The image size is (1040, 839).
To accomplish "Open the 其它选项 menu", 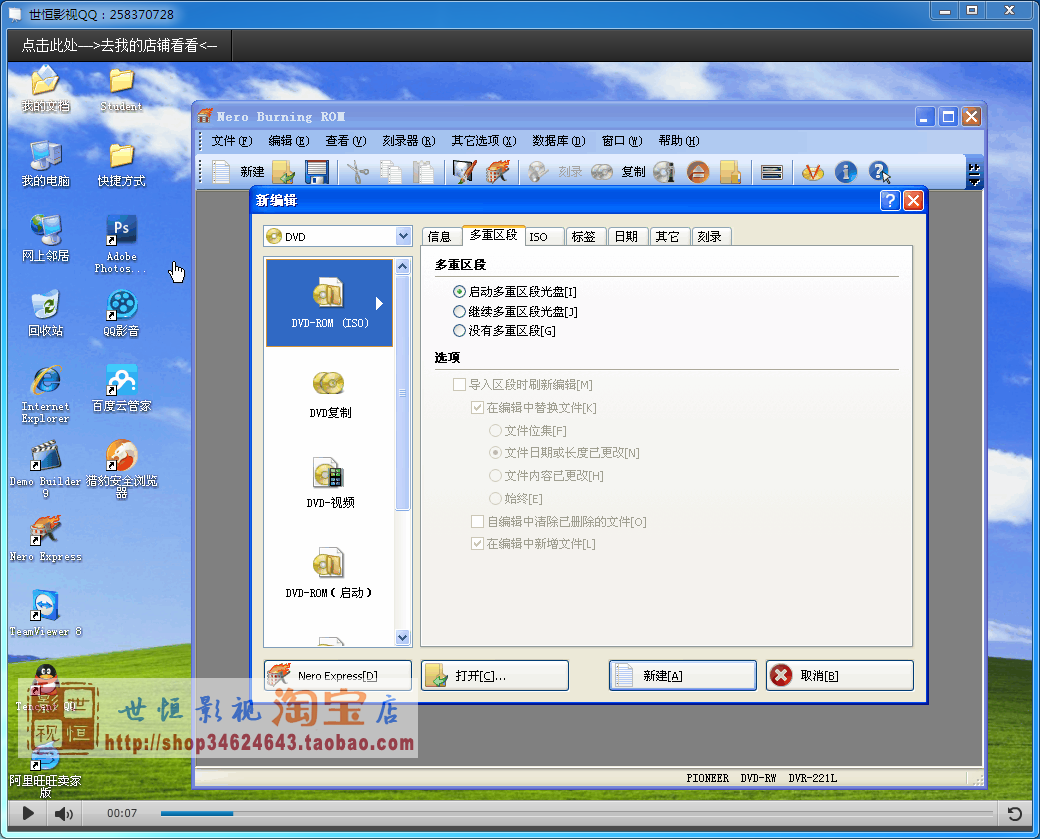I will tap(484, 141).
